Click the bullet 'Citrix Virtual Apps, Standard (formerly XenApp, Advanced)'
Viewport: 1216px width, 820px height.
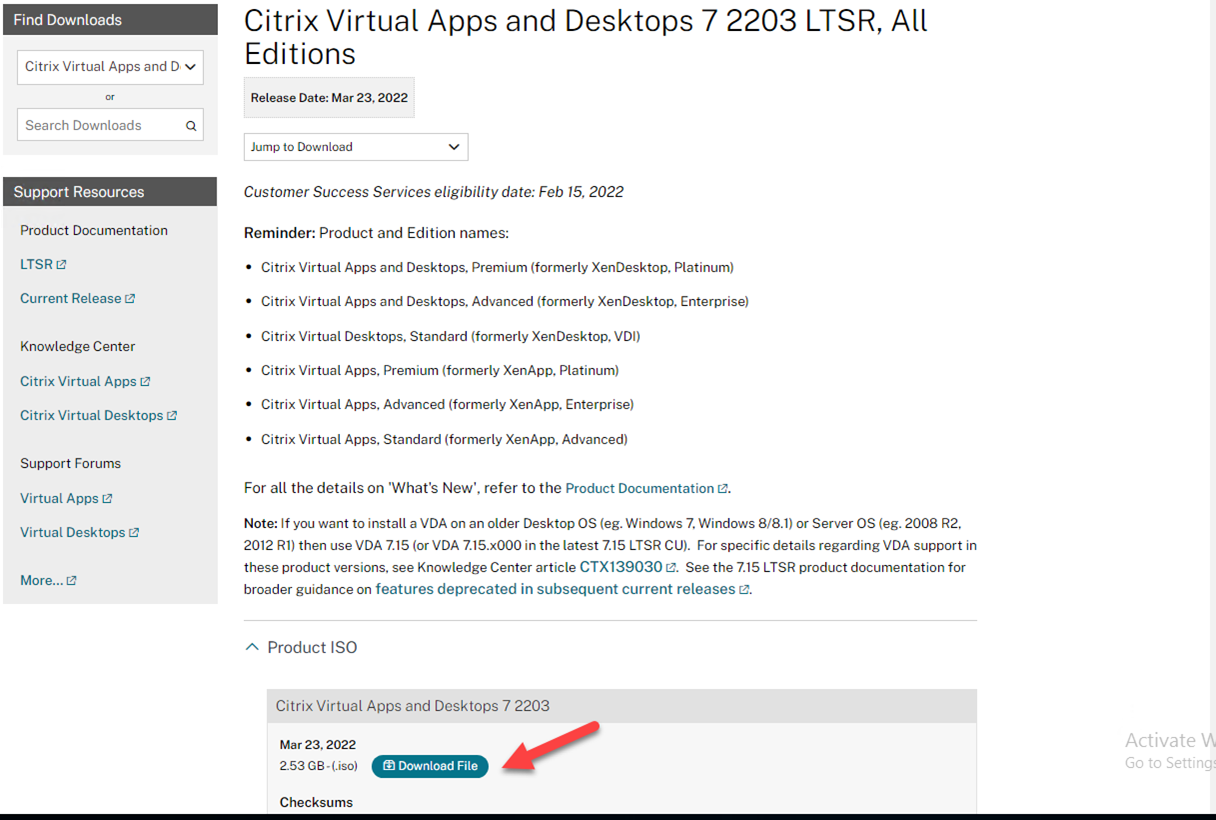(x=444, y=440)
